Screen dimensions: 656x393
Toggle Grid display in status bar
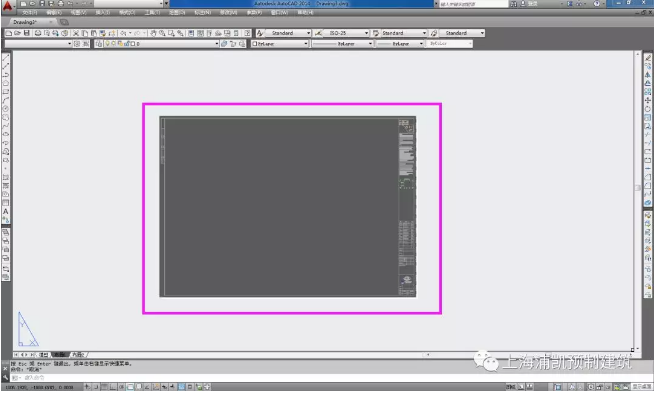(104, 387)
